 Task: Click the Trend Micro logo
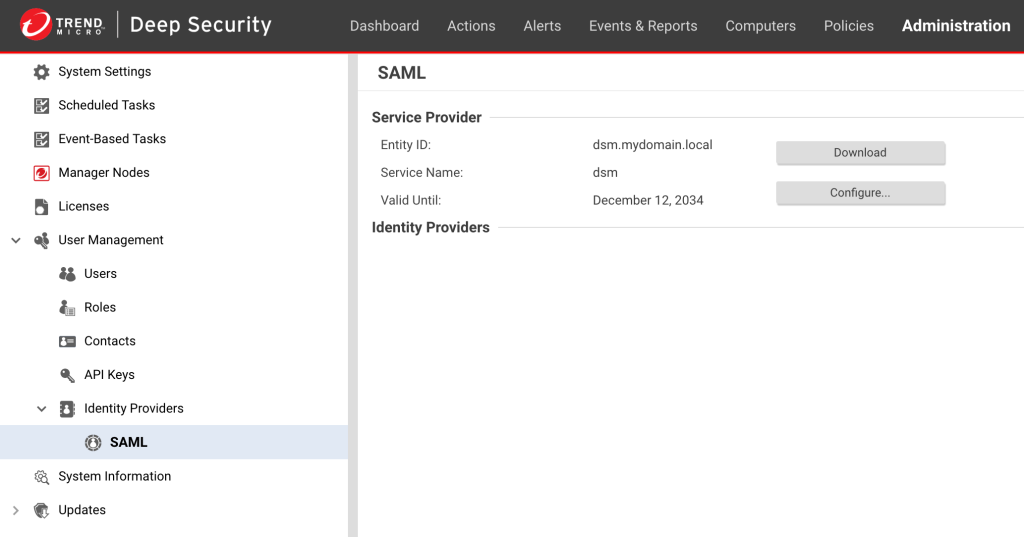click(x=62, y=25)
